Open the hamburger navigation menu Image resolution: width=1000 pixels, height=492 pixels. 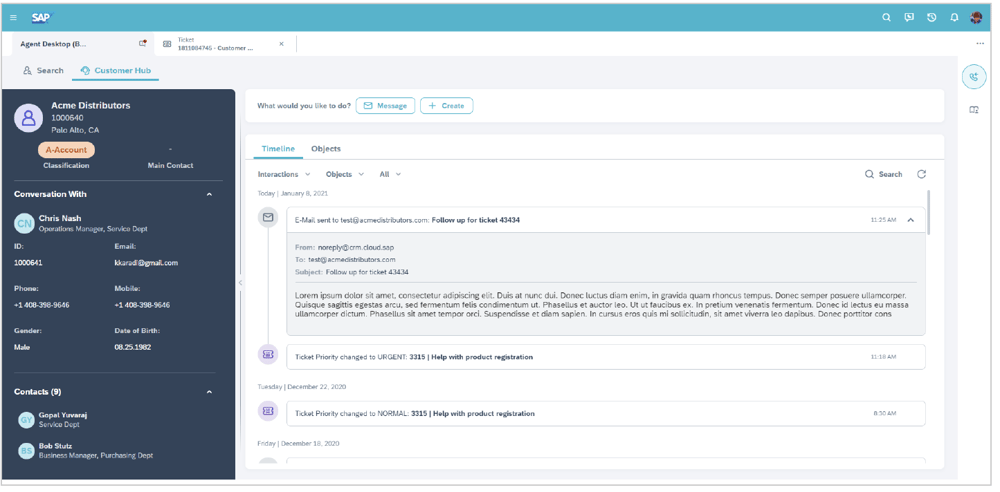coord(13,18)
